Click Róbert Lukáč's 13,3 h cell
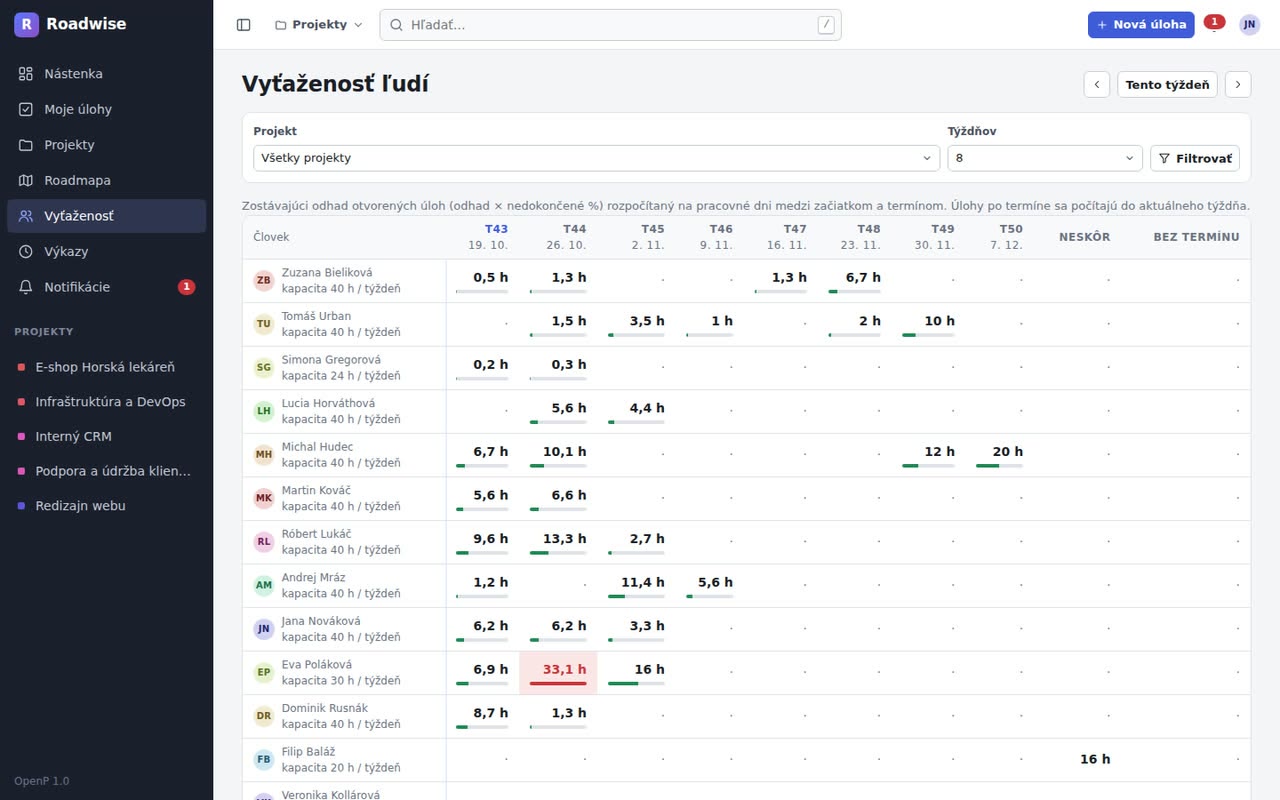 point(558,542)
